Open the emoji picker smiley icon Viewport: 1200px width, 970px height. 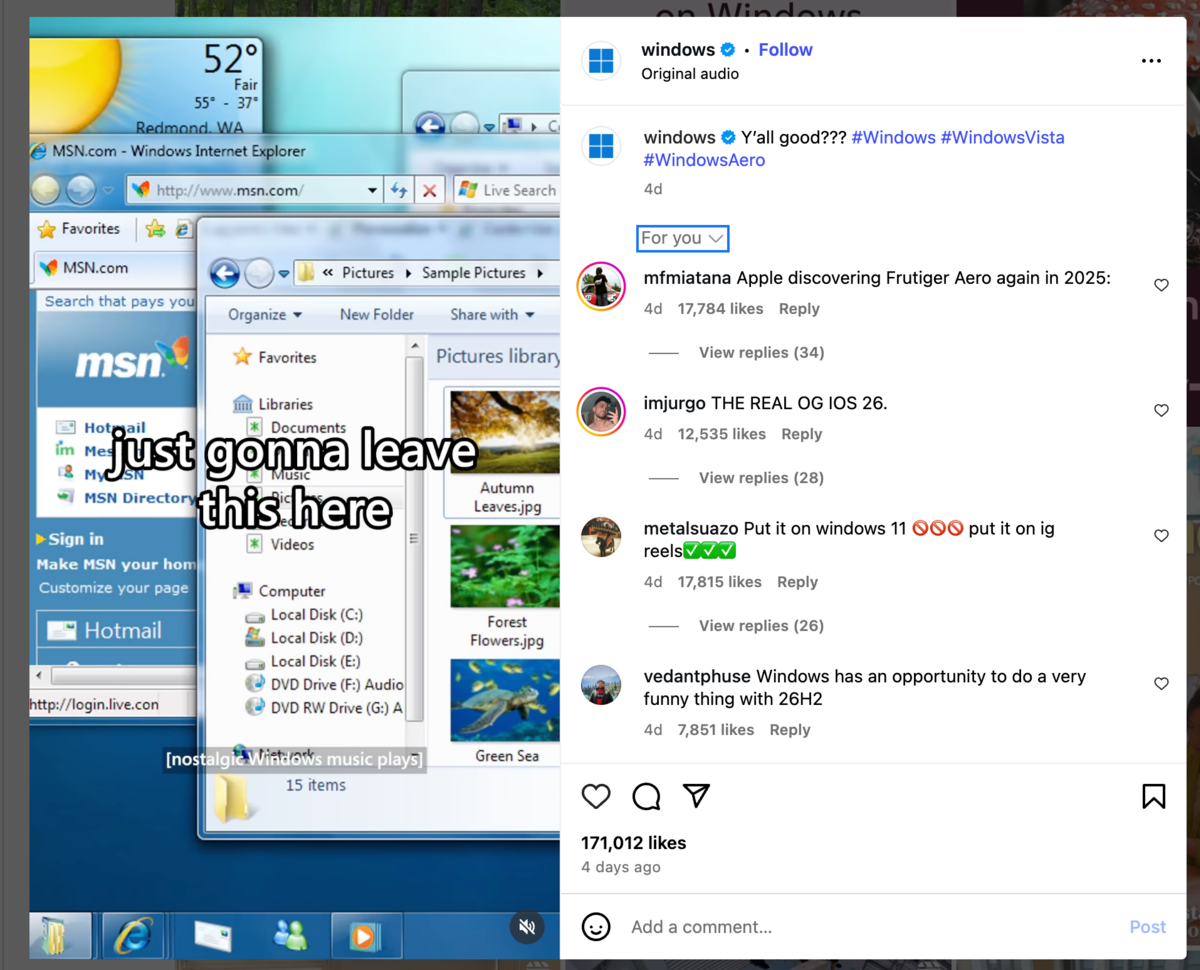(x=596, y=927)
